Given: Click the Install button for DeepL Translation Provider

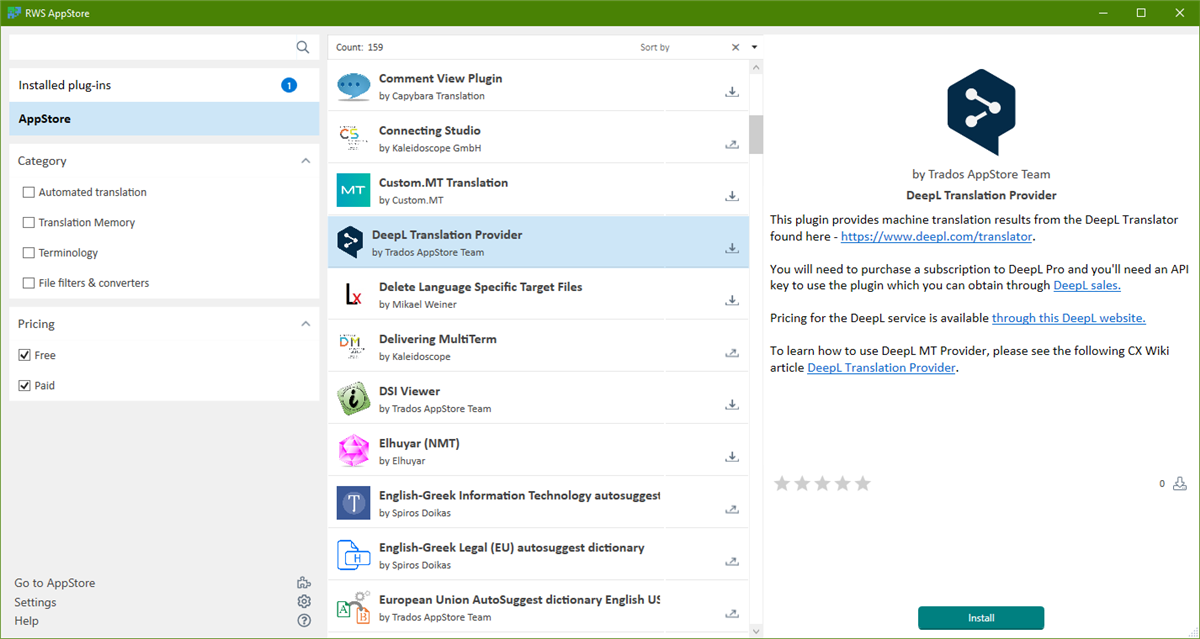Looking at the screenshot, I should click(980, 618).
